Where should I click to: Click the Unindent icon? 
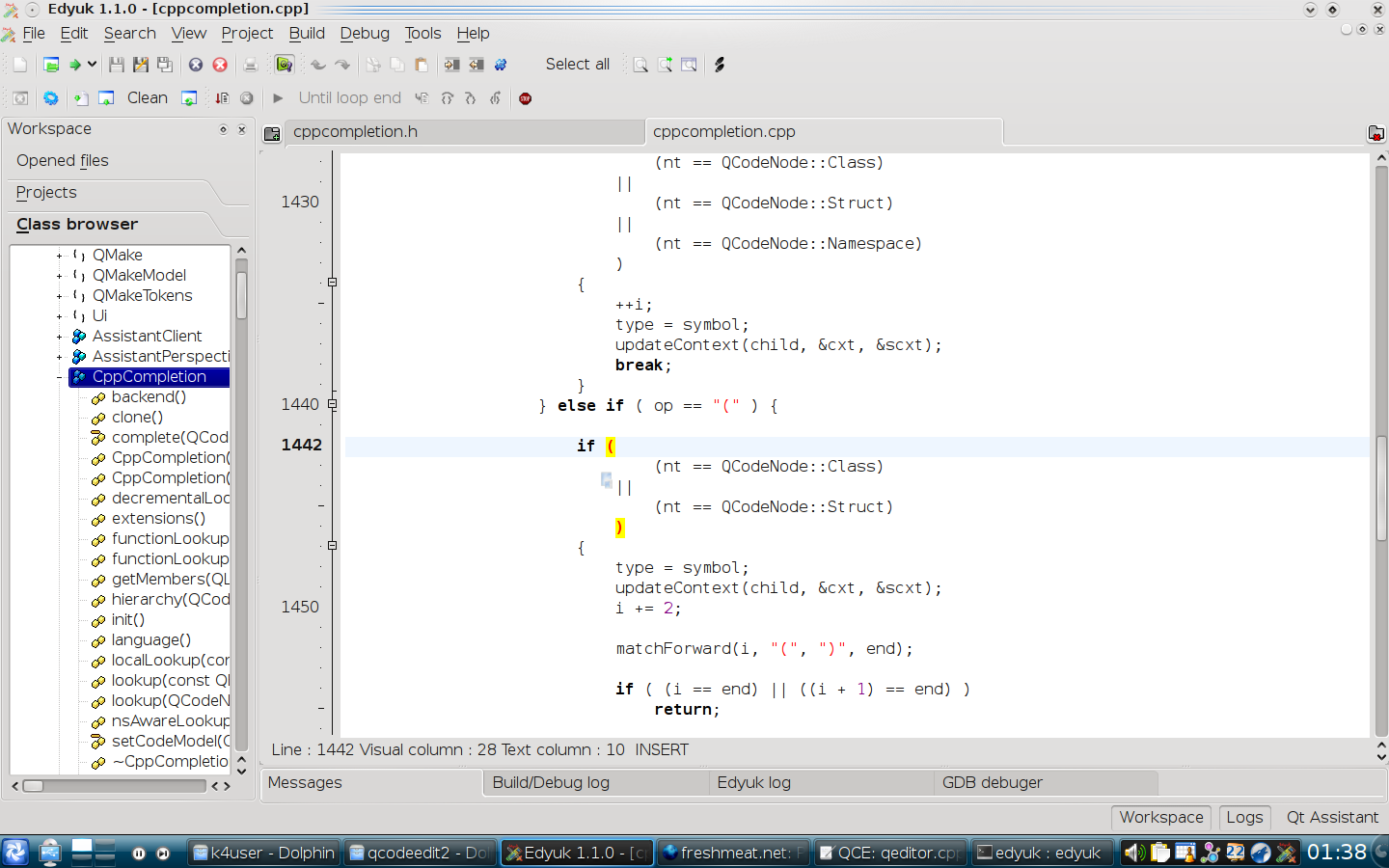[477, 65]
